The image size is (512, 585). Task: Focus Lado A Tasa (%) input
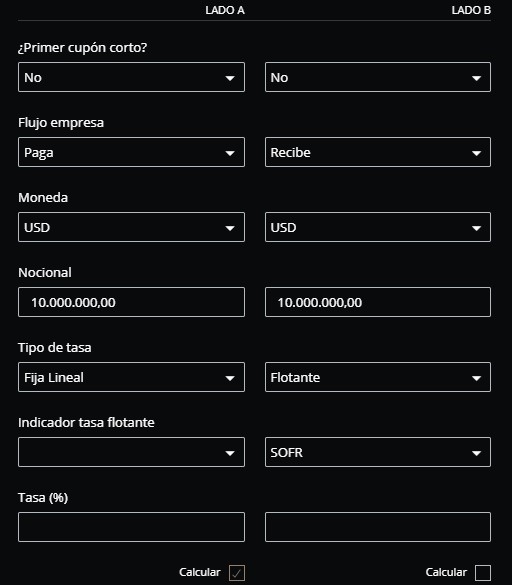pos(131,527)
